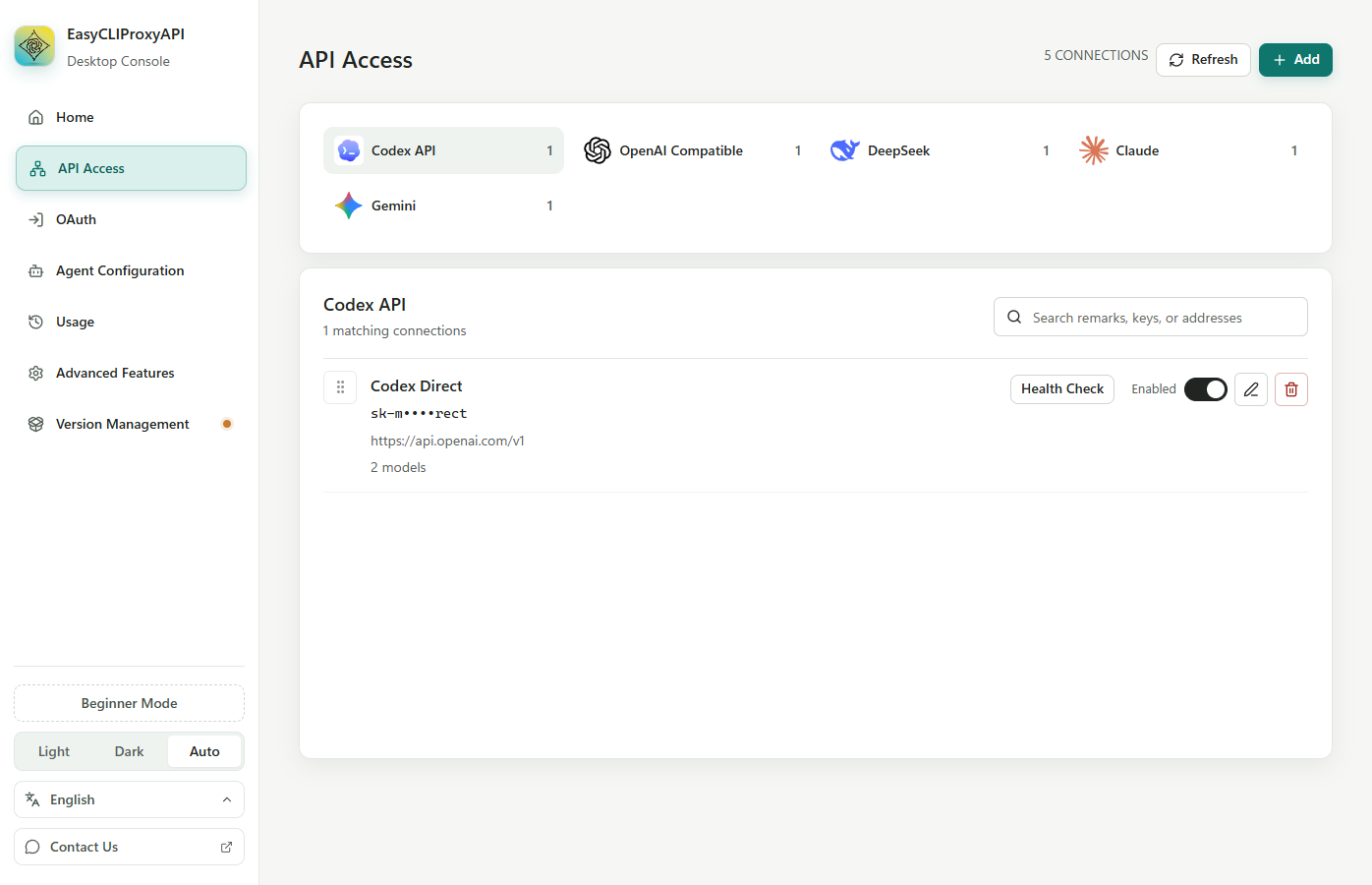Add a new API connection
The width and height of the screenshot is (1372, 885).
pyautogui.click(x=1295, y=60)
